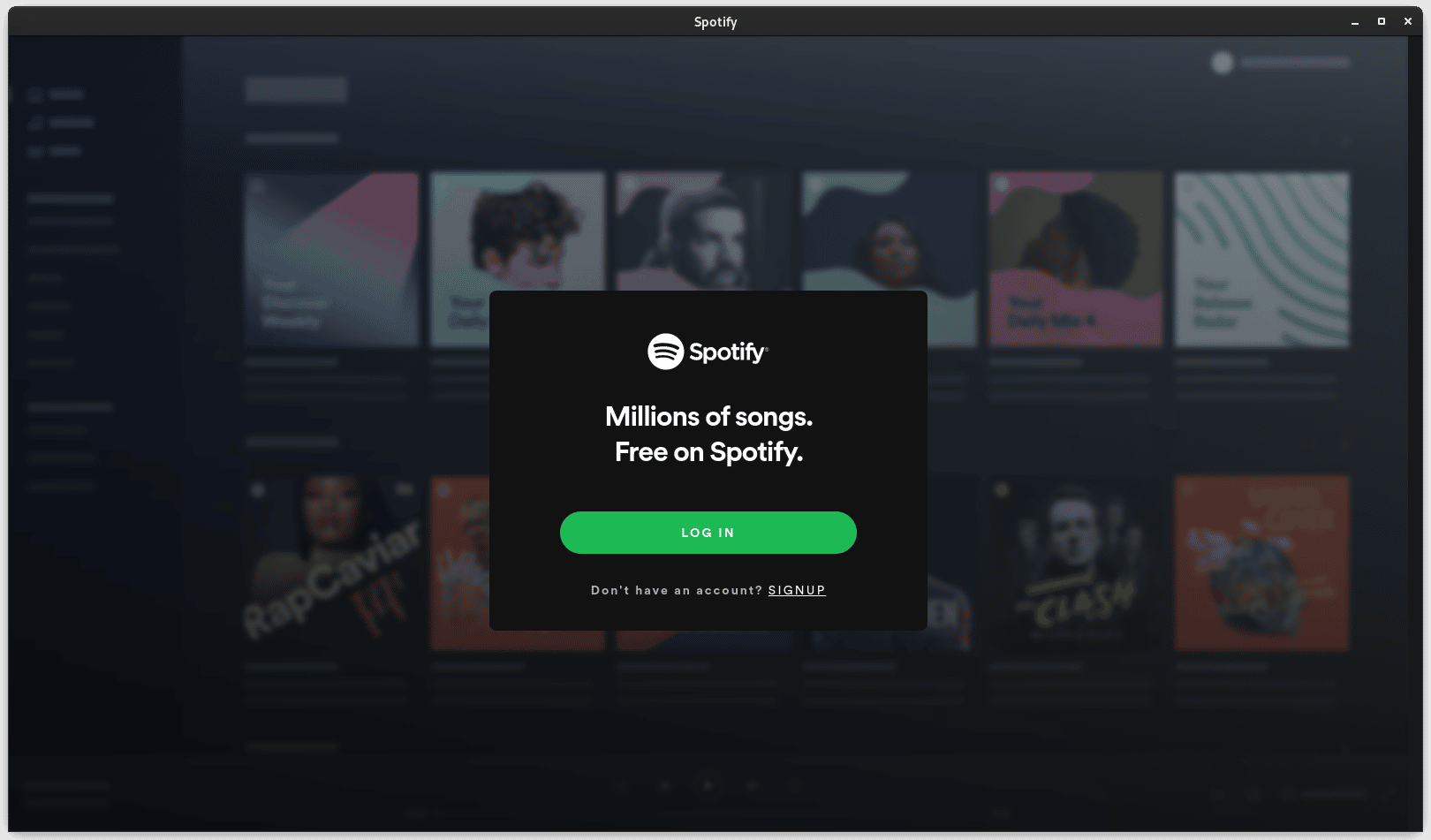Select the Daily Mix 4 cover
The image size is (1431, 840).
pos(1075,259)
